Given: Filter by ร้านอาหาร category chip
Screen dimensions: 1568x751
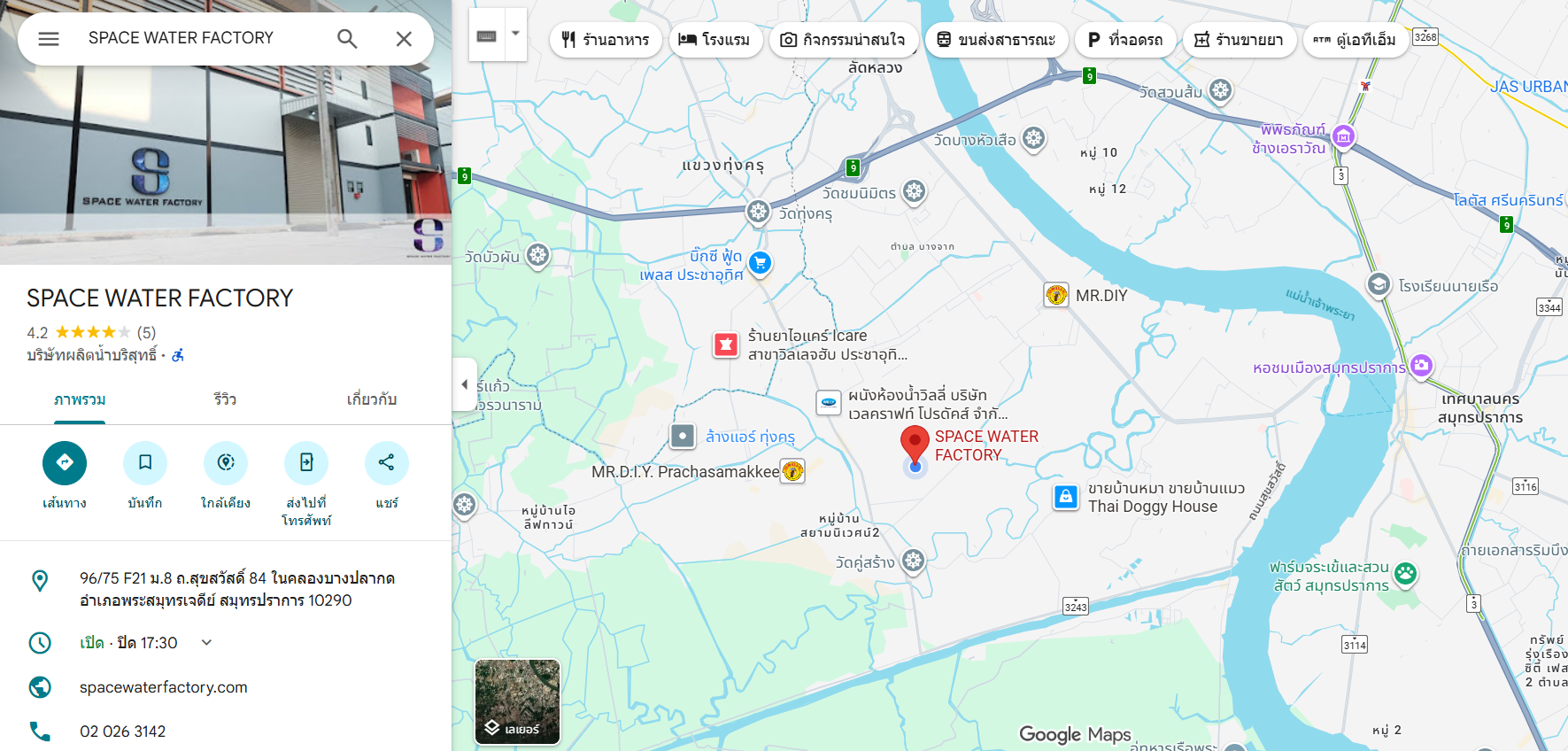Looking at the screenshot, I should (x=606, y=40).
